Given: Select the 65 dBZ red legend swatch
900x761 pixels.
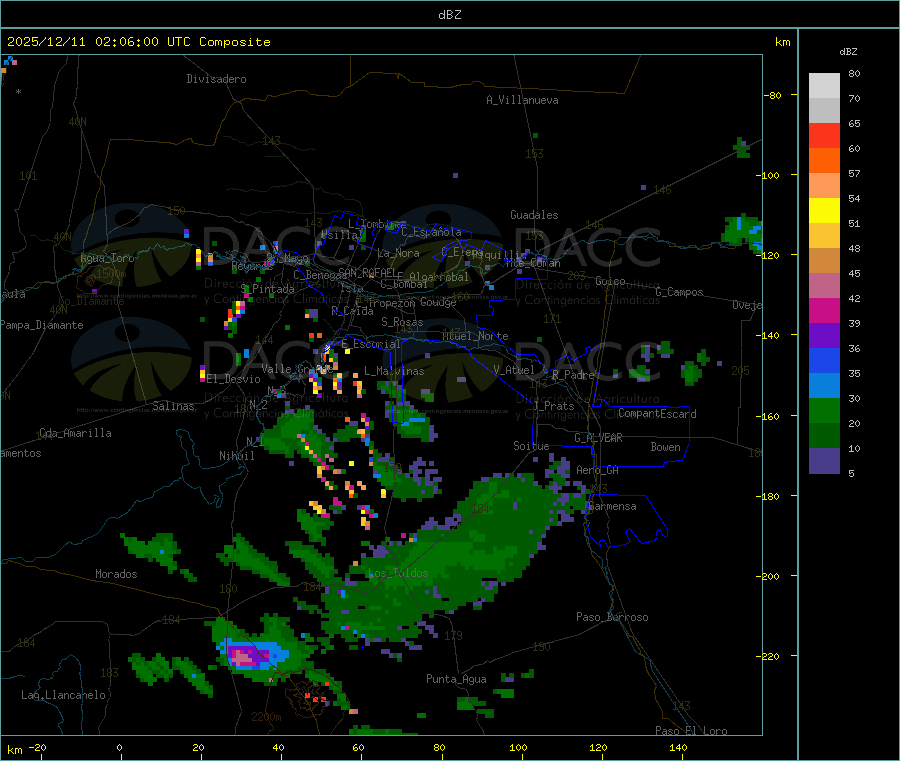Looking at the screenshot, I should coord(824,135).
